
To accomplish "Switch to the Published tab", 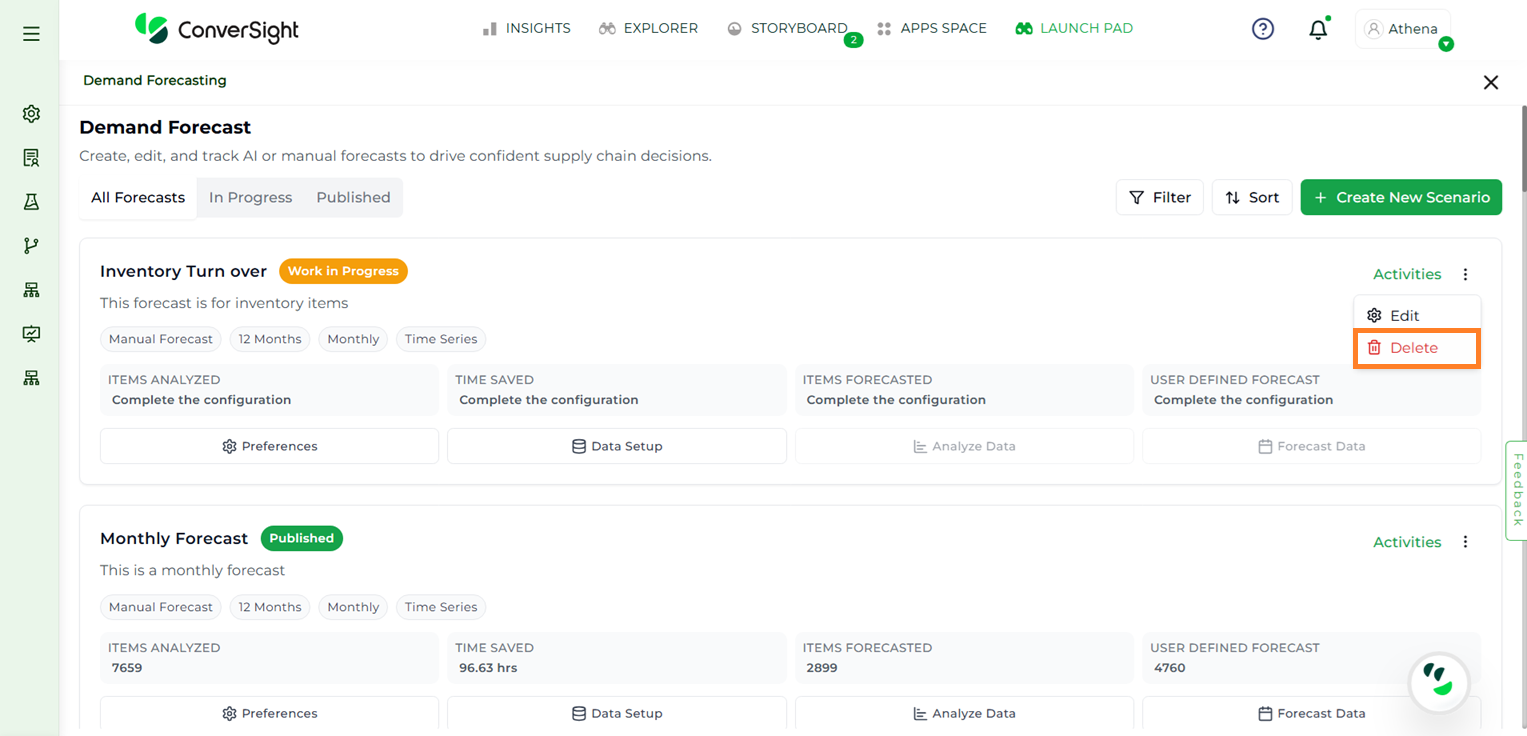I will pos(353,197).
